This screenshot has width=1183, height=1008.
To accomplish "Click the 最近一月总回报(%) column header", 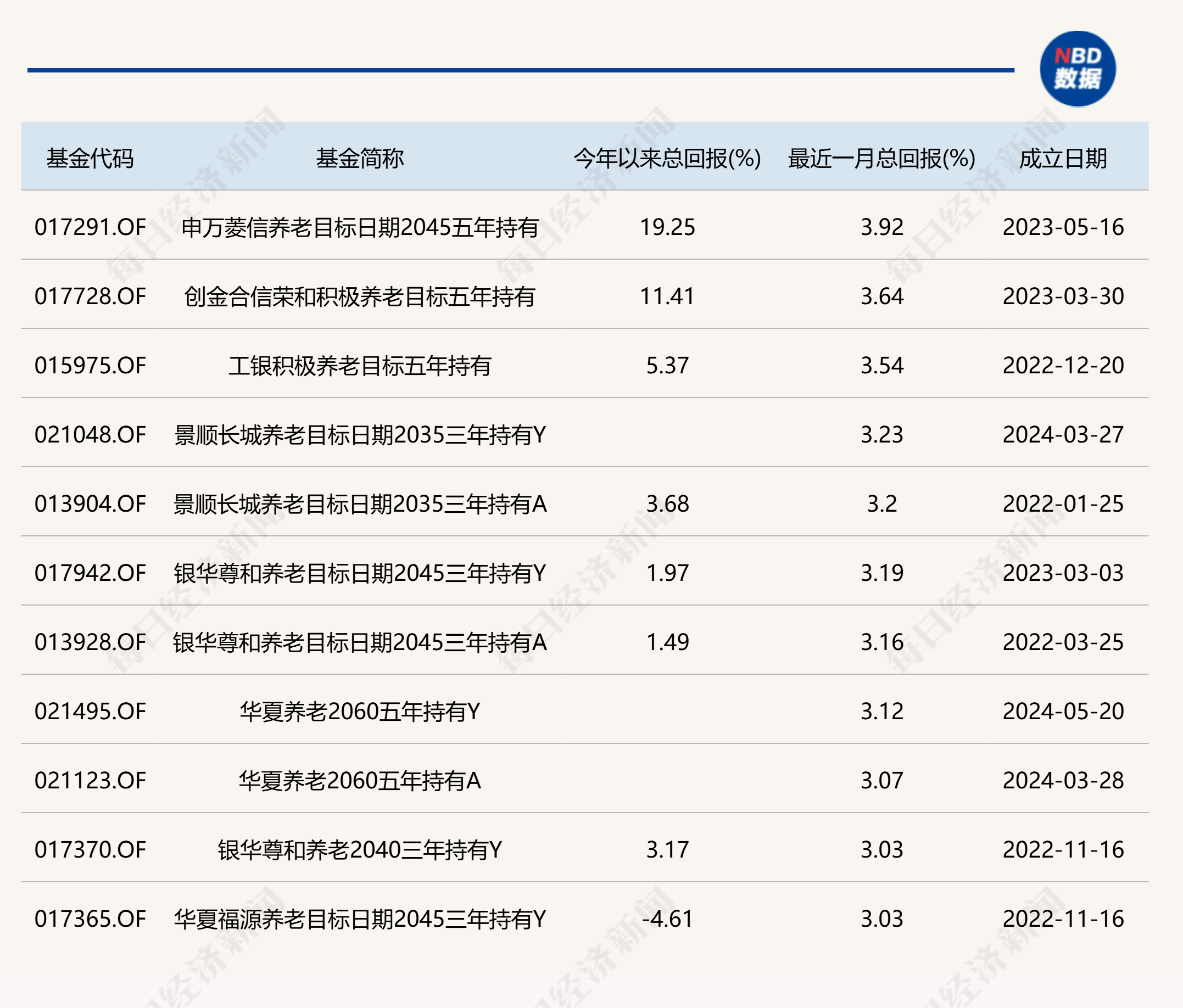I will click(x=881, y=159).
